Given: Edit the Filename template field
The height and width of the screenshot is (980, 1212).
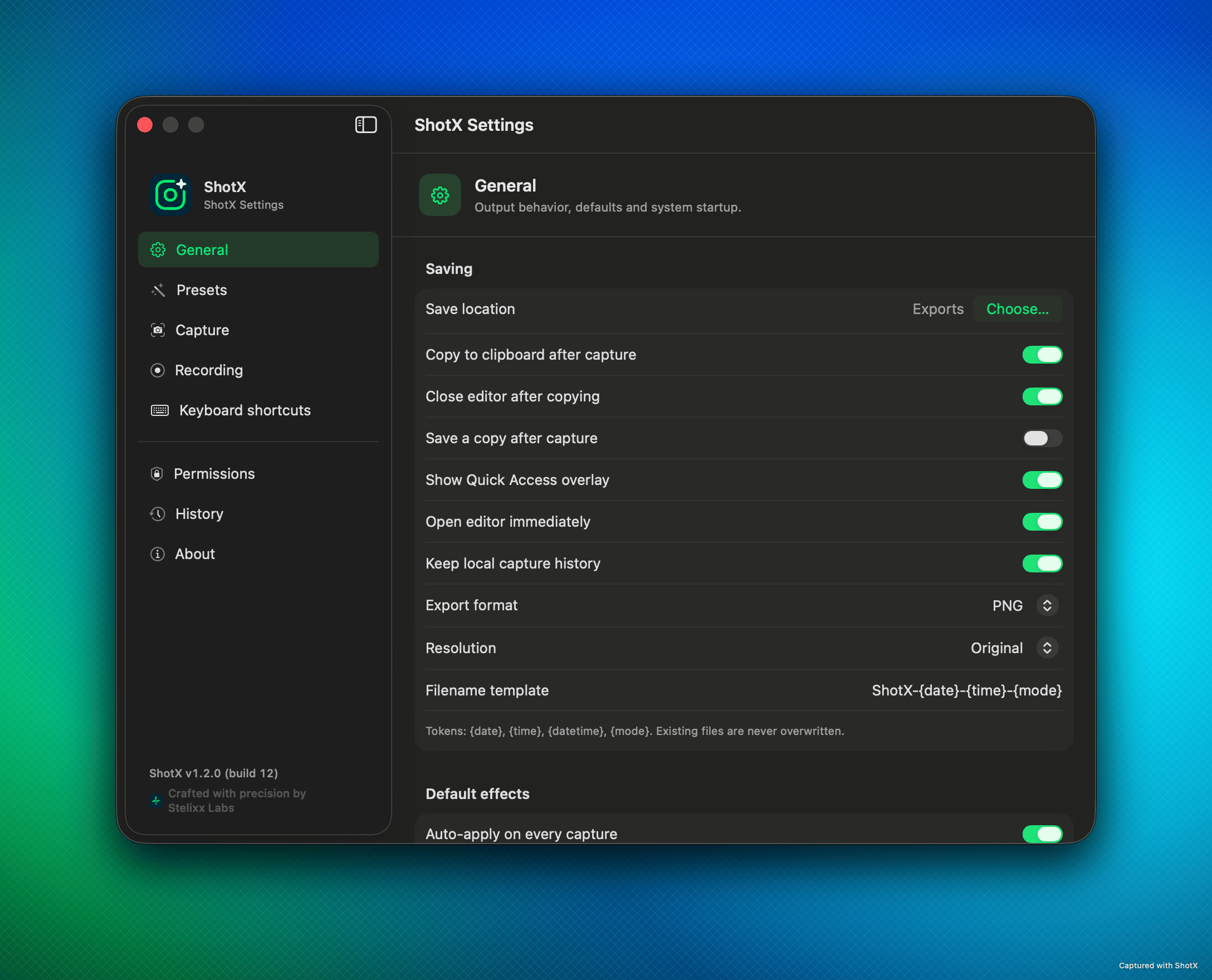Looking at the screenshot, I should coord(966,690).
